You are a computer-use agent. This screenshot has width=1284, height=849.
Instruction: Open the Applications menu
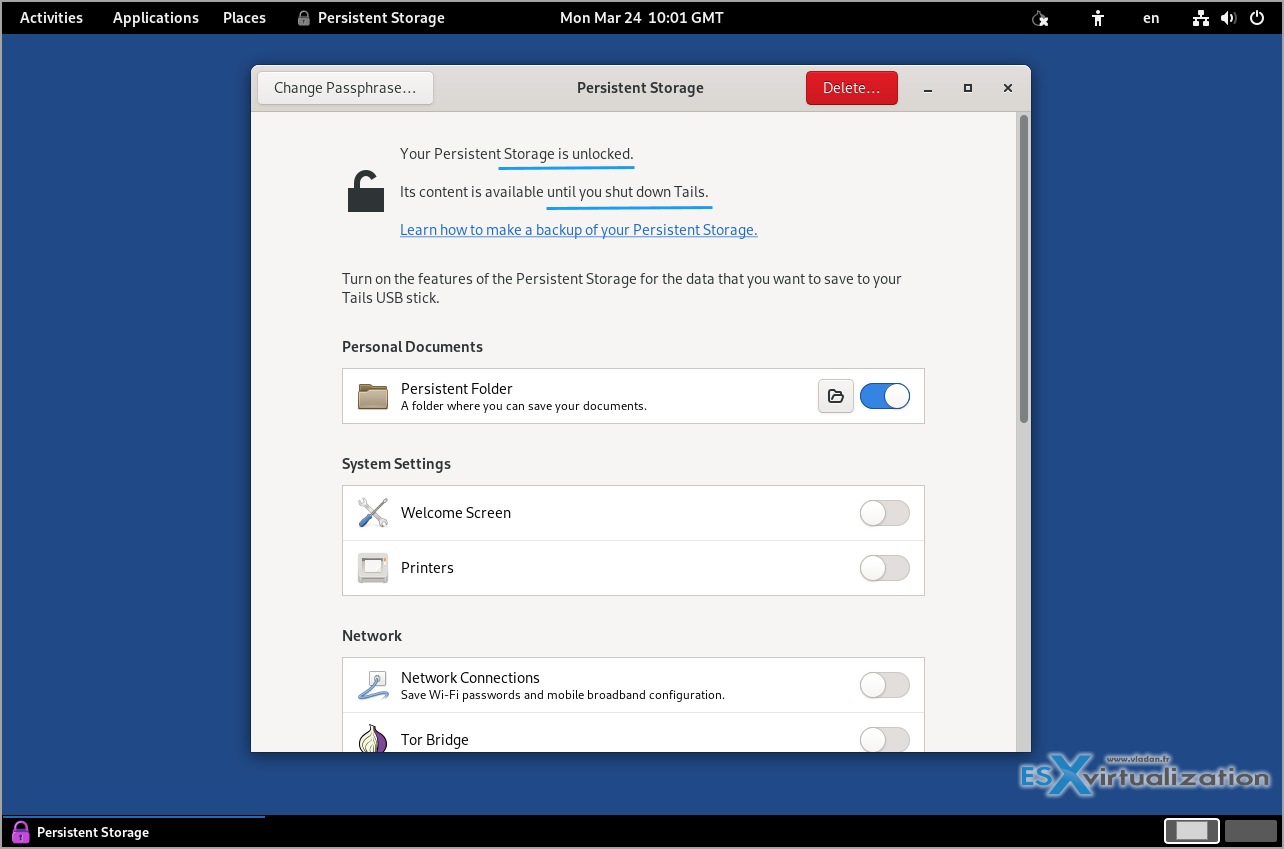click(x=156, y=18)
